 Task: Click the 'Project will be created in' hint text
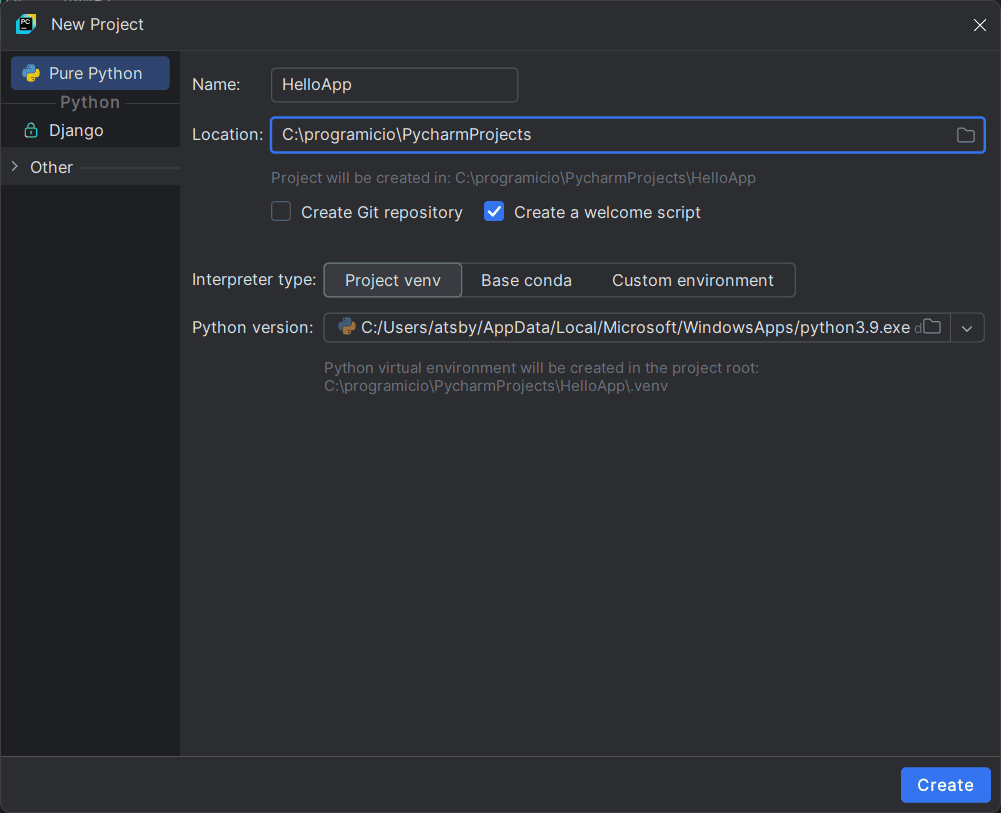point(513,178)
